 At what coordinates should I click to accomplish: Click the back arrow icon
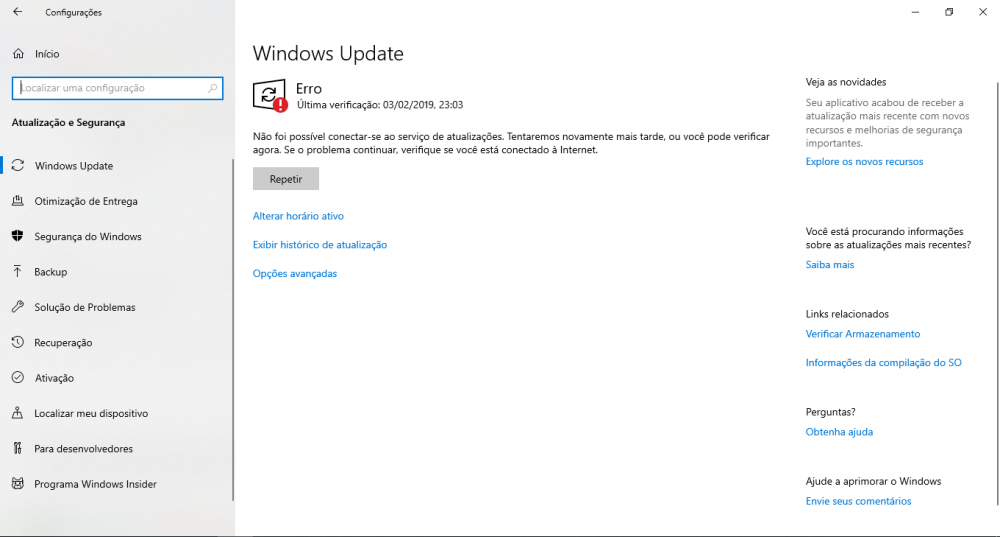coord(18,12)
